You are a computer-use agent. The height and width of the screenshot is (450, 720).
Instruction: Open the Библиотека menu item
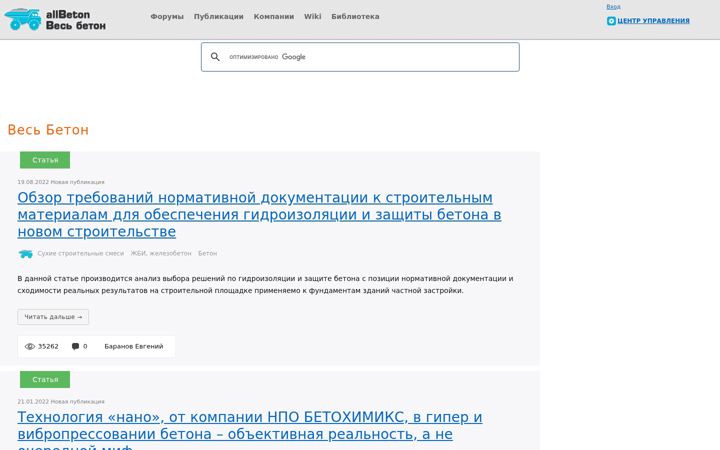(x=355, y=17)
